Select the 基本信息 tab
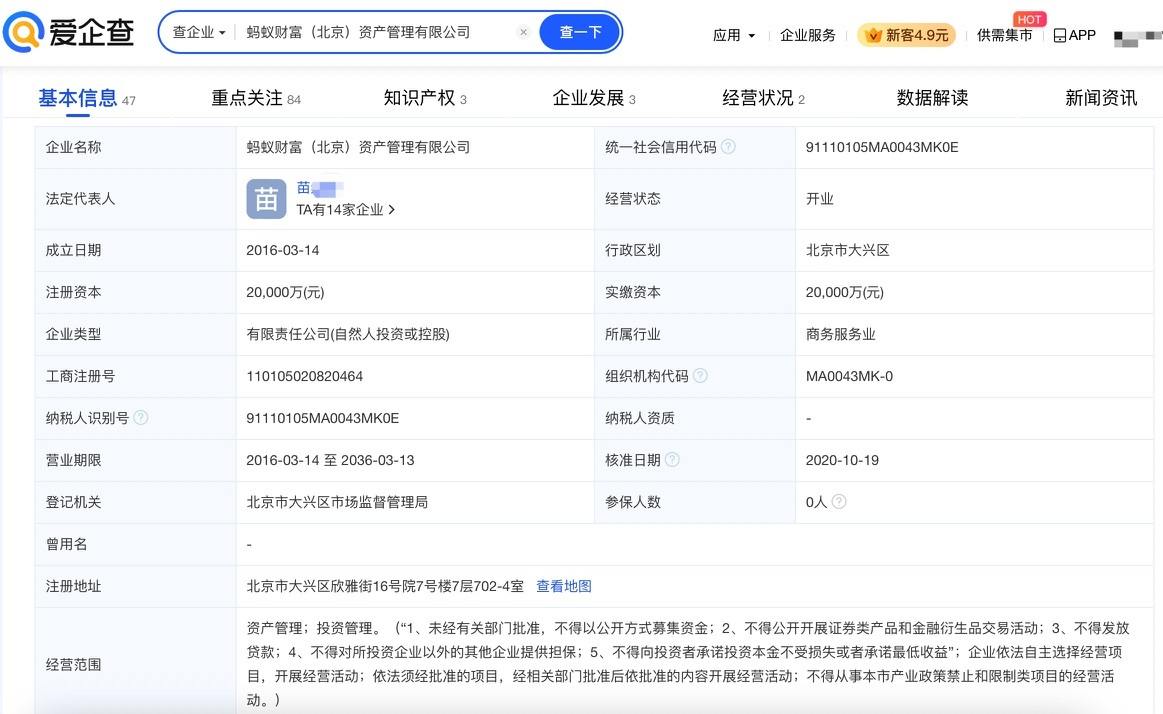Screen dimensions: 1163x714 coord(87,98)
